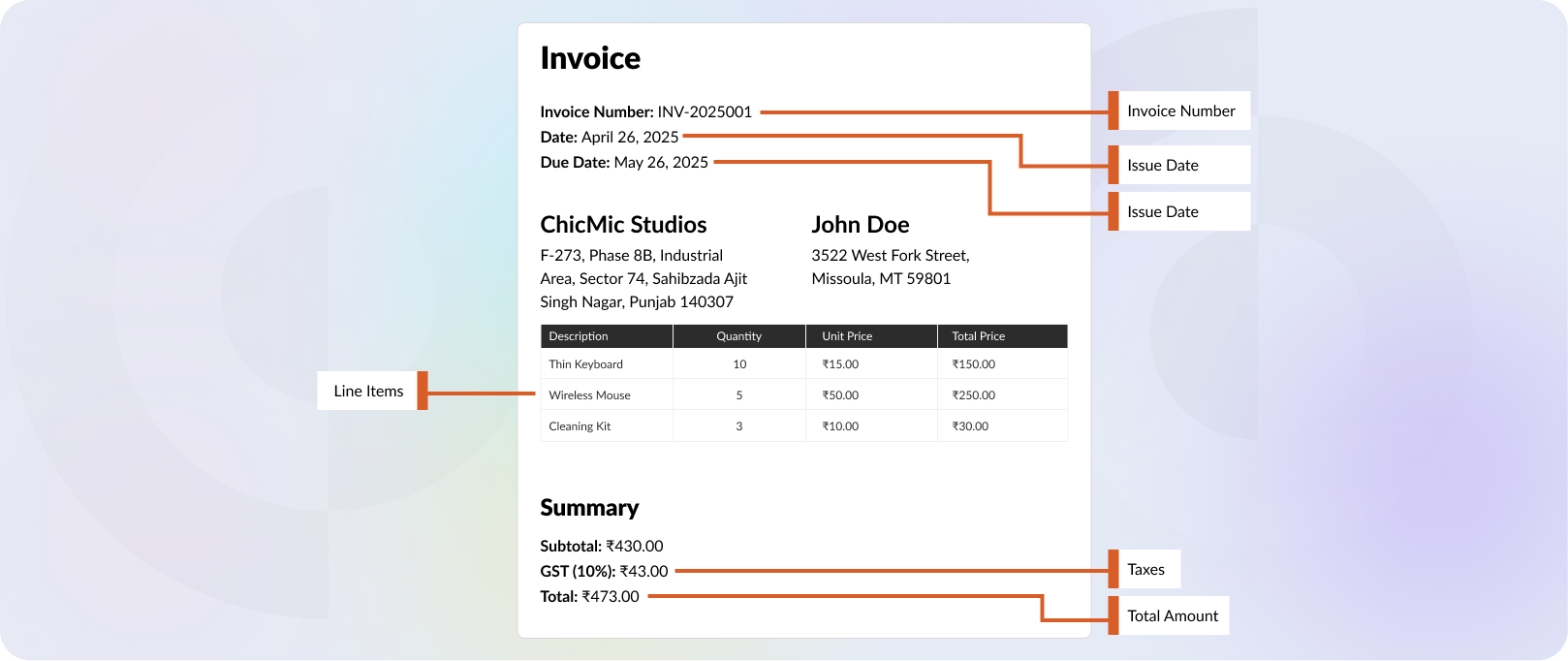Viewport: 1568px width, 661px height.
Task: Click the Subtotal ₹430.00 line
Action: [601, 547]
